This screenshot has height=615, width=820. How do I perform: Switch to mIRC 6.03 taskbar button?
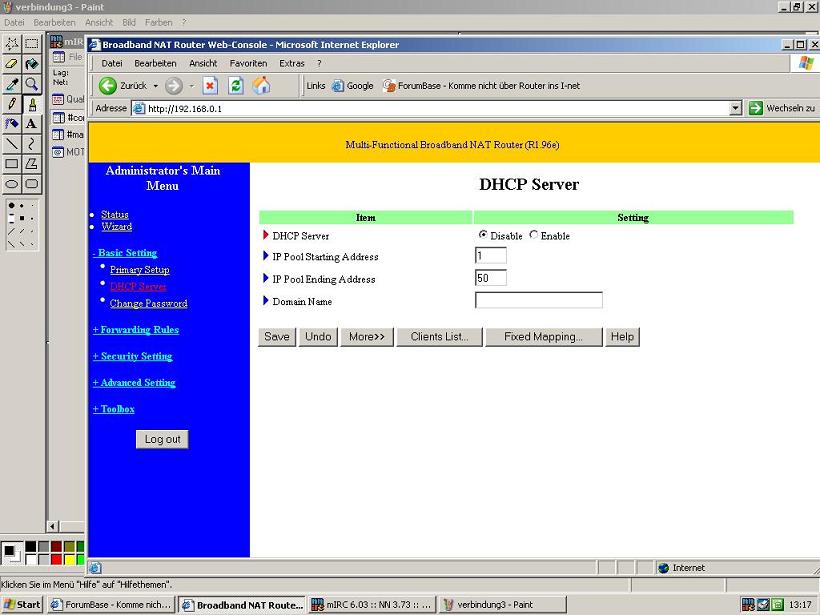(x=372, y=605)
